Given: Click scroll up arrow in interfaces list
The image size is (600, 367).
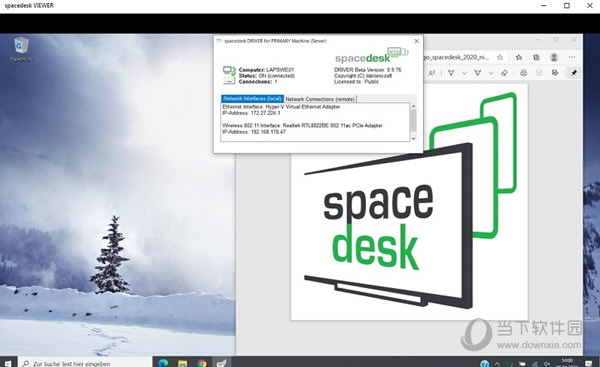Looking at the screenshot, I should click(413, 106).
